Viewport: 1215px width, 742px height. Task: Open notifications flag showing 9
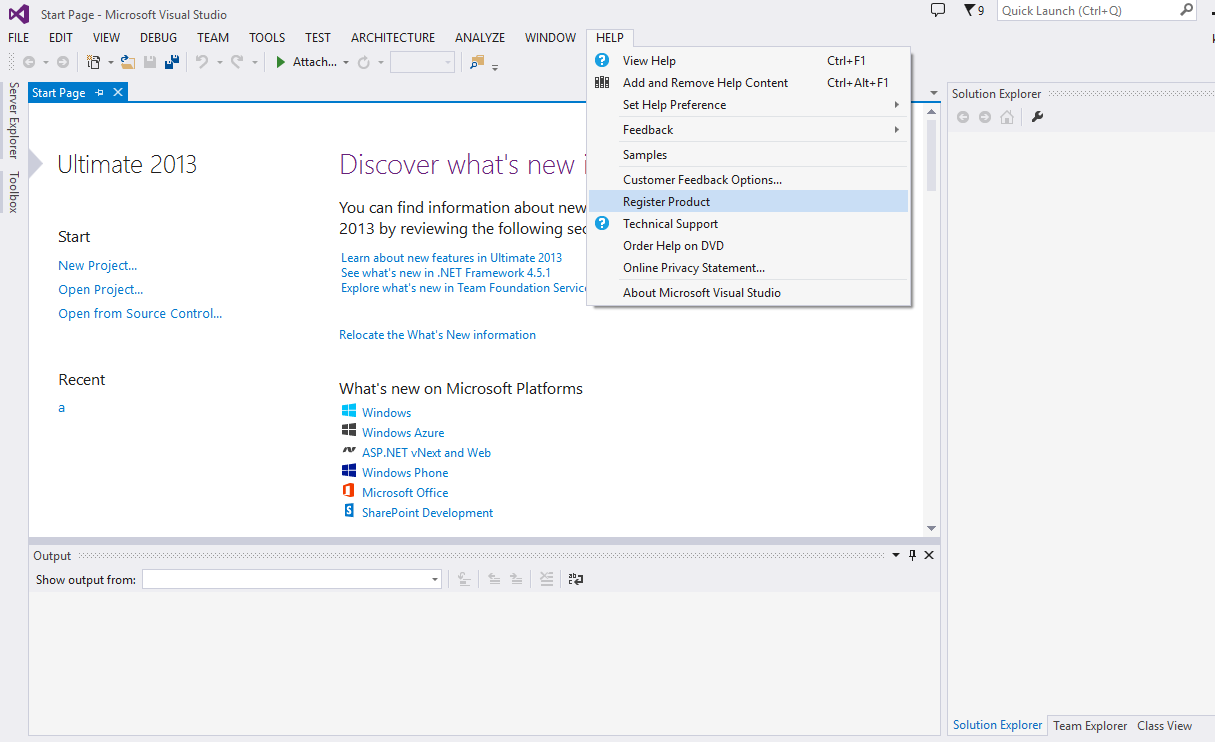click(x=973, y=10)
